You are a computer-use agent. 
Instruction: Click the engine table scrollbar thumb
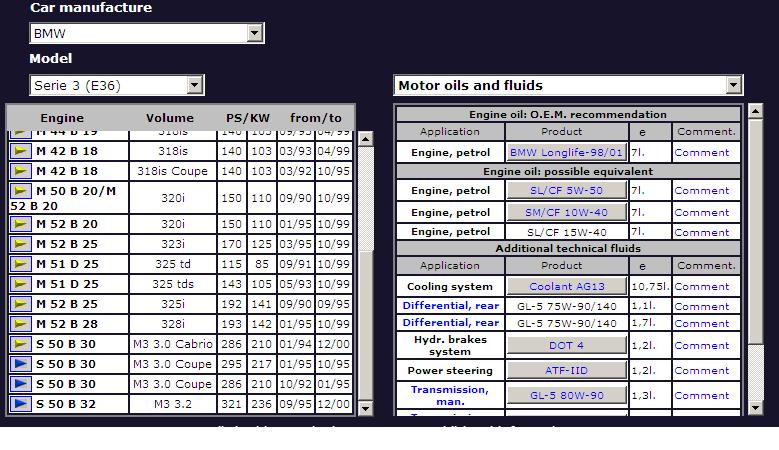click(x=365, y=325)
